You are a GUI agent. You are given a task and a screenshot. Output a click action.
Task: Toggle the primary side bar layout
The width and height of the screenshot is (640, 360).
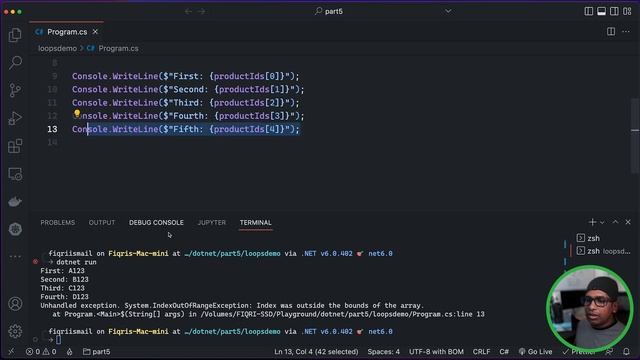coord(589,11)
